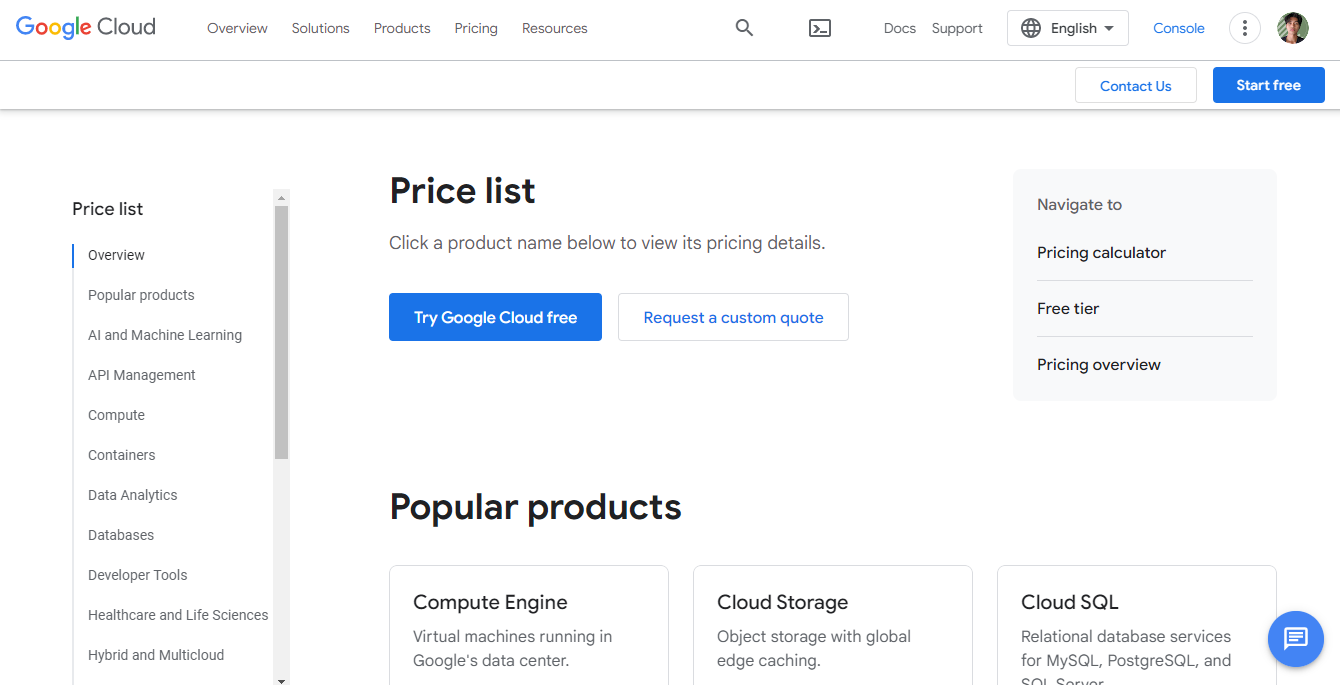
Task: Expand the English language dropdown arrow
Action: click(1109, 29)
